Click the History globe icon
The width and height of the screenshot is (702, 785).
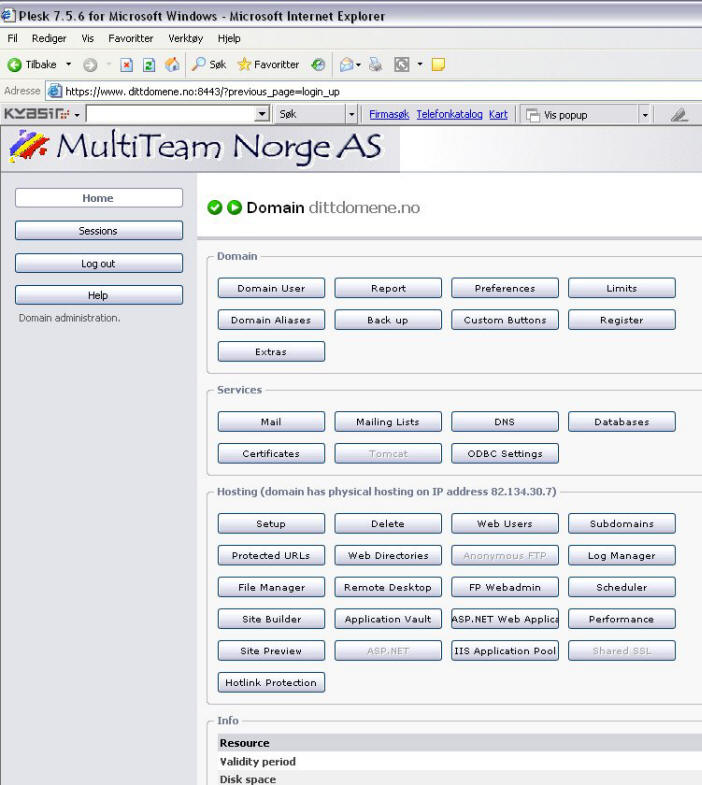(318, 65)
